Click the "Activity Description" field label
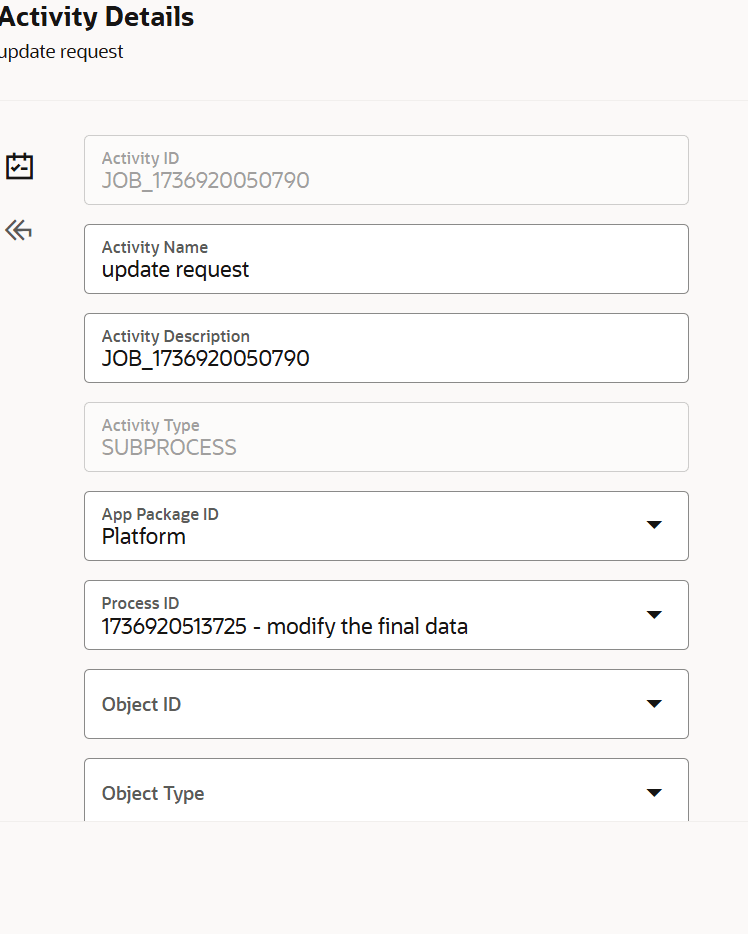Image resolution: width=748 pixels, height=934 pixels. 176,336
